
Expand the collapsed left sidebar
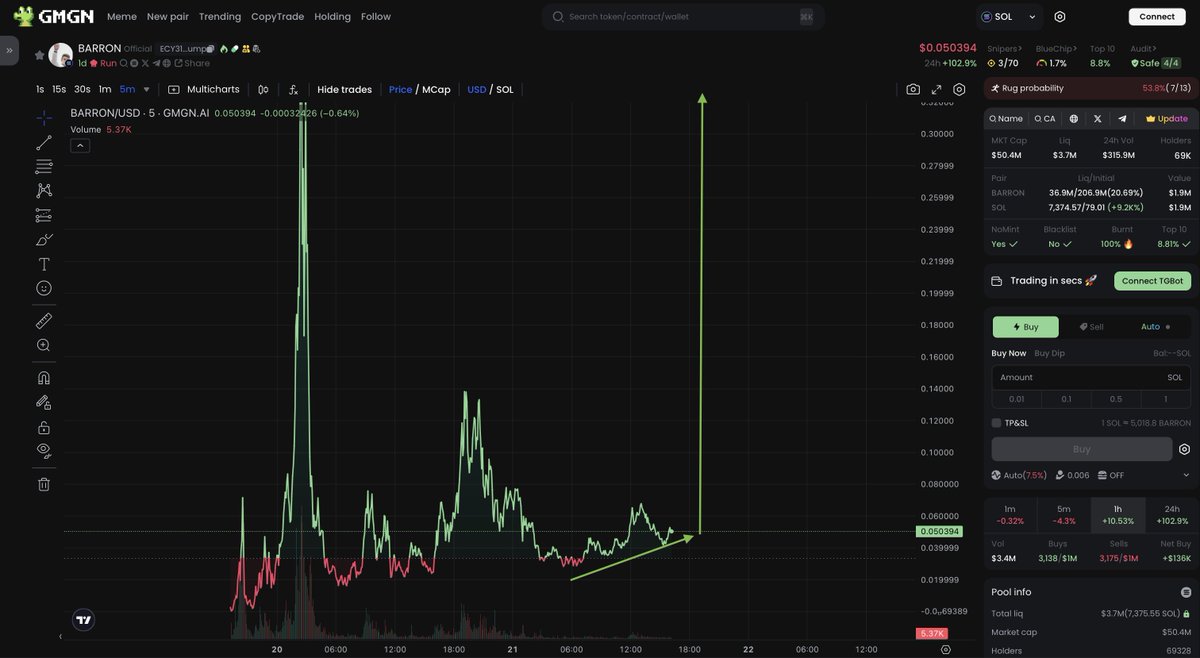9,50
